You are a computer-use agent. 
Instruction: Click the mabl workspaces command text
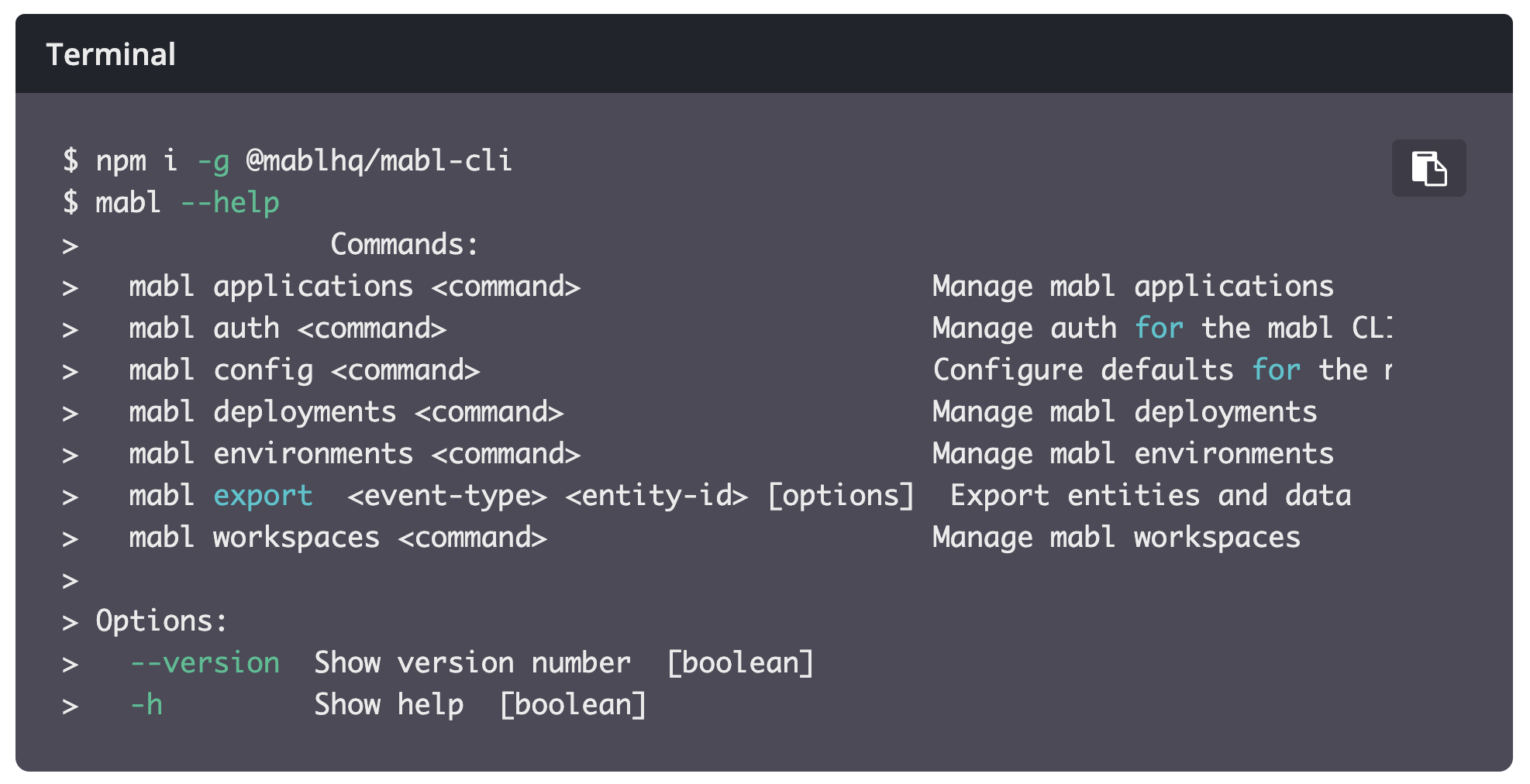(x=337, y=537)
